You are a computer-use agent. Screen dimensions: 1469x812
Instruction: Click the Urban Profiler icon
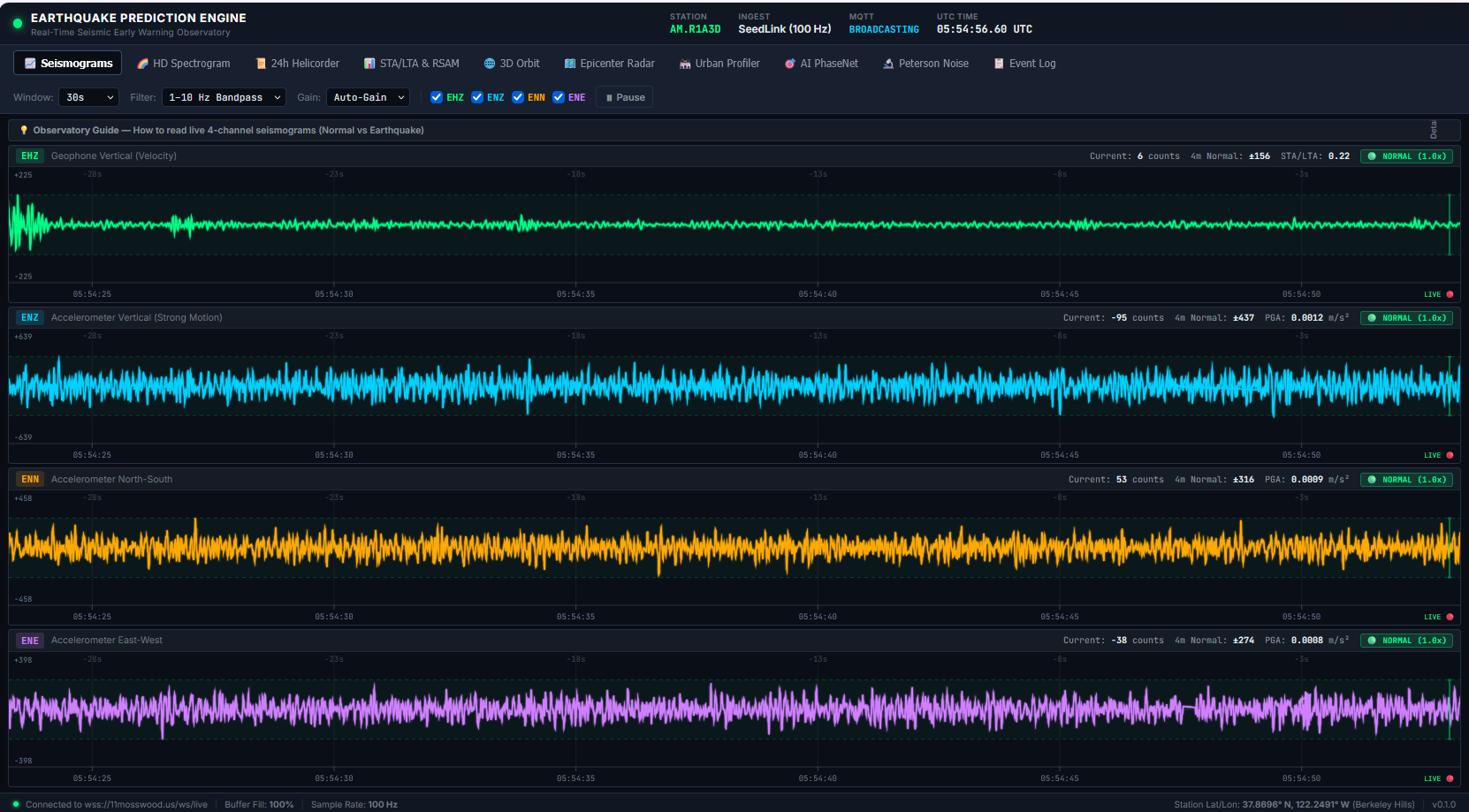tap(685, 64)
